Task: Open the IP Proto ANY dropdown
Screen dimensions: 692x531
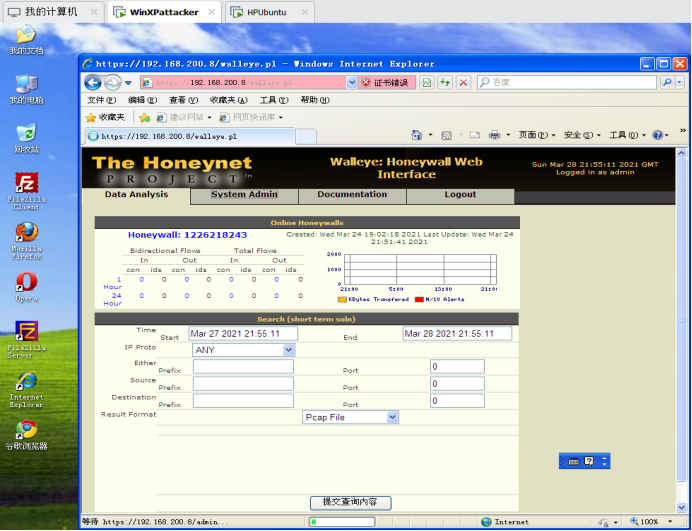Action: [x=244, y=350]
